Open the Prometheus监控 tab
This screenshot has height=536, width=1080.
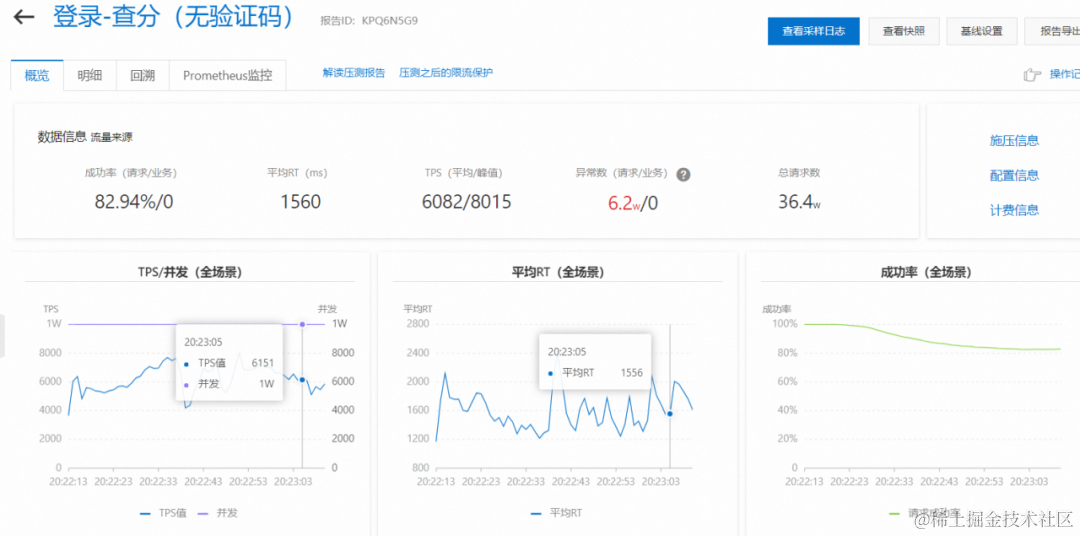(227, 76)
